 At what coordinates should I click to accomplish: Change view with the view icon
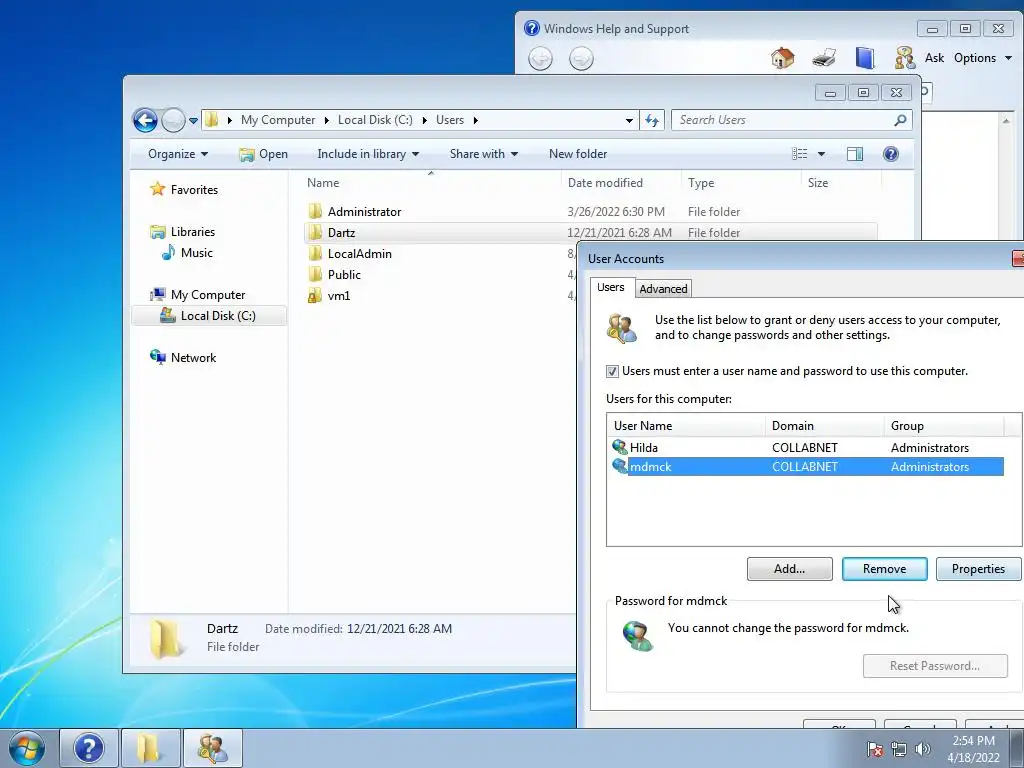[x=799, y=154]
